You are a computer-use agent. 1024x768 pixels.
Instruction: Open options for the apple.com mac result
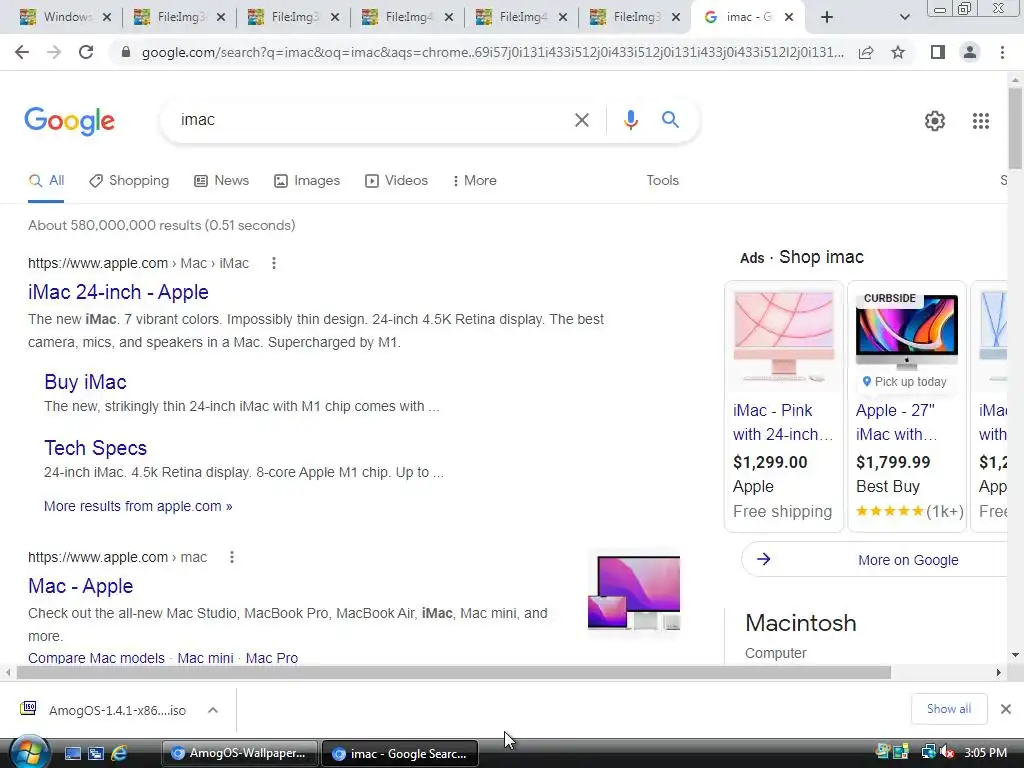point(232,557)
